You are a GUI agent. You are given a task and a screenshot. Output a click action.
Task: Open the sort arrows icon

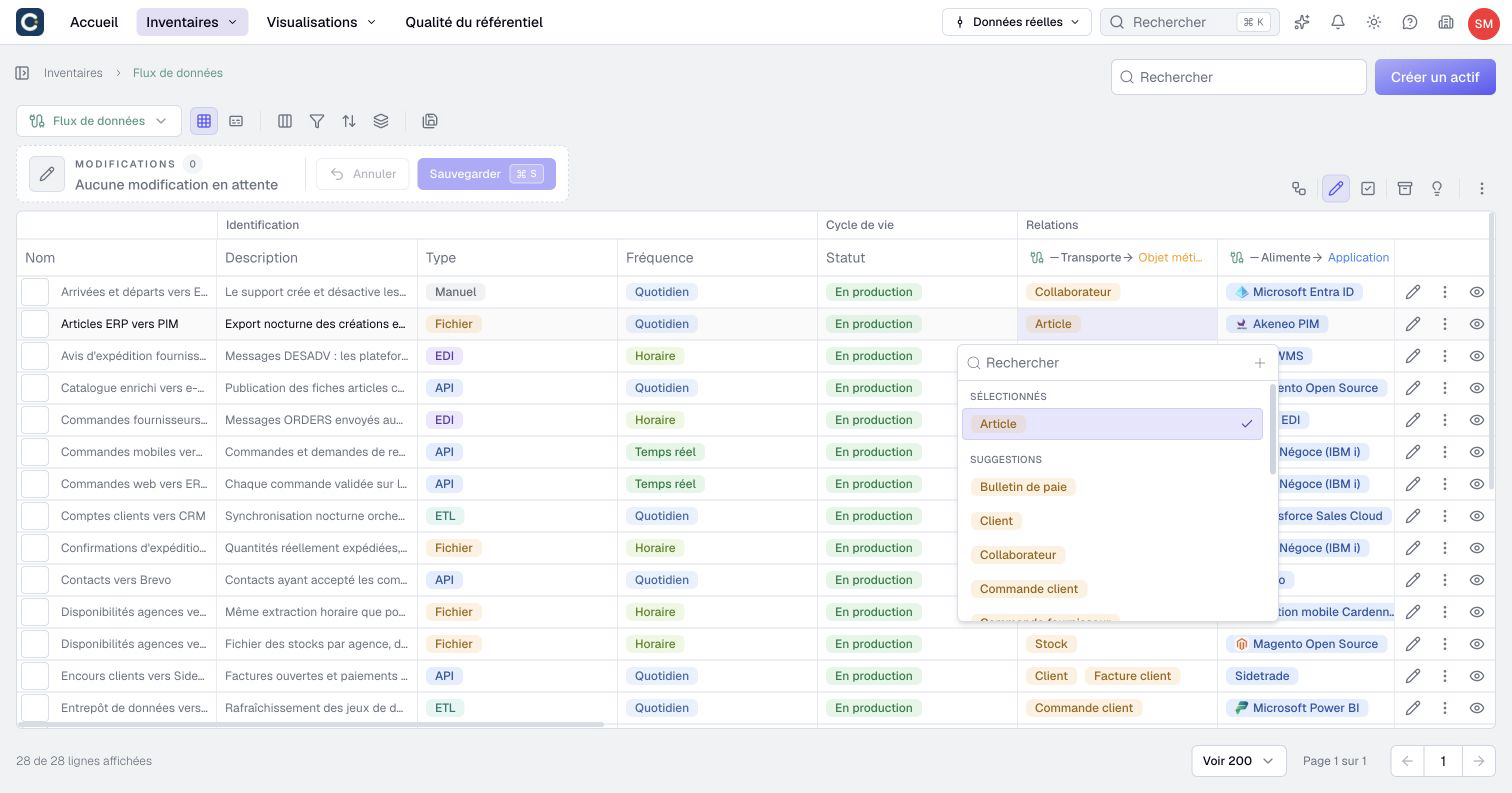pos(349,121)
